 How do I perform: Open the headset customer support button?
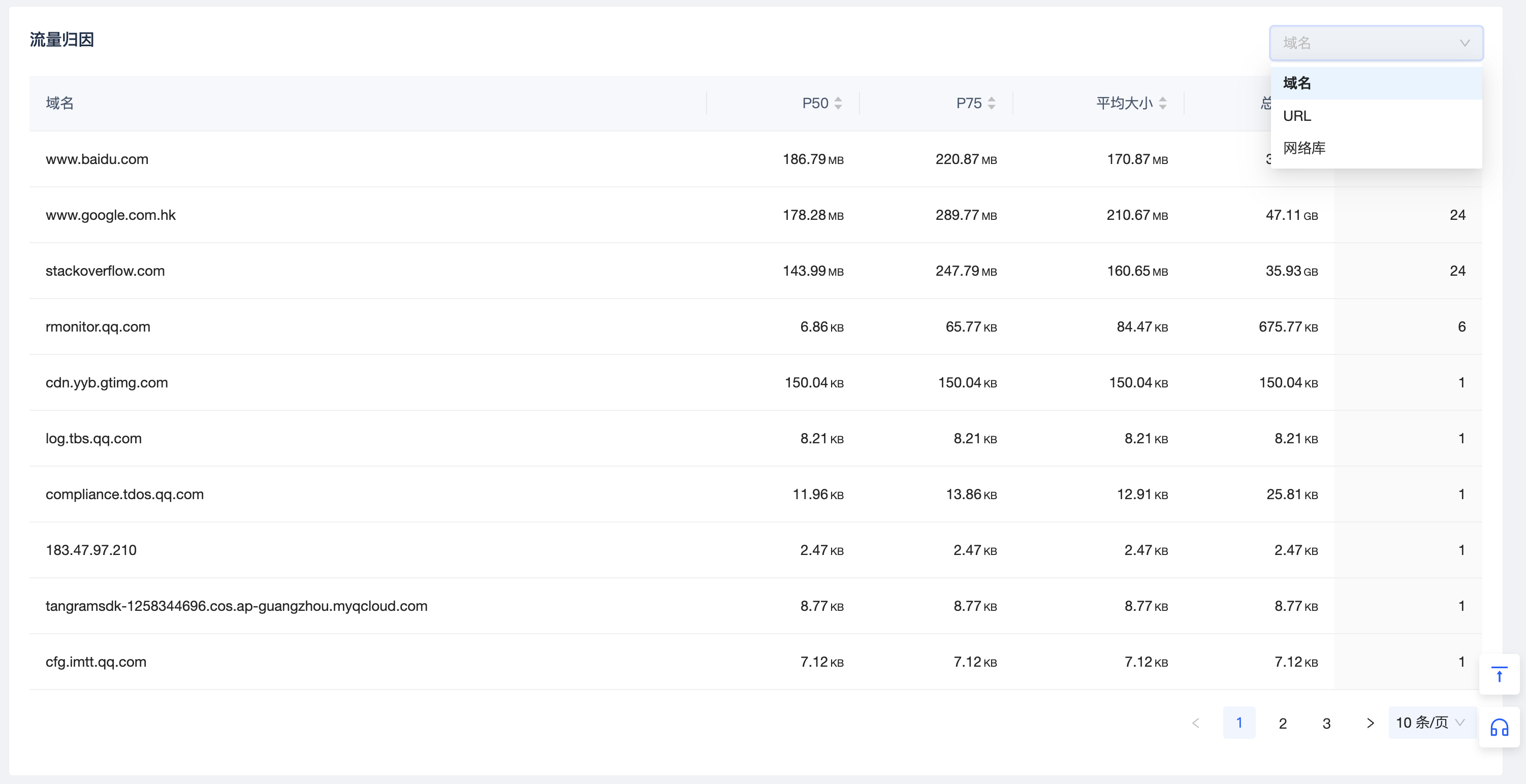tap(1499, 727)
